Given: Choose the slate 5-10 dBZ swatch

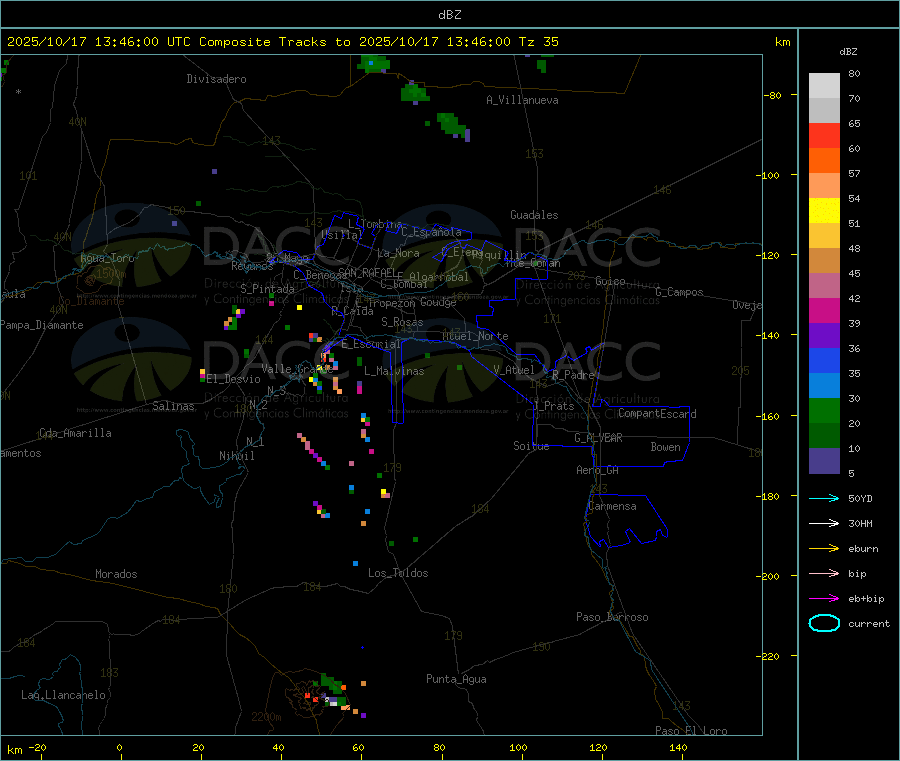Looking at the screenshot, I should 824,461.
